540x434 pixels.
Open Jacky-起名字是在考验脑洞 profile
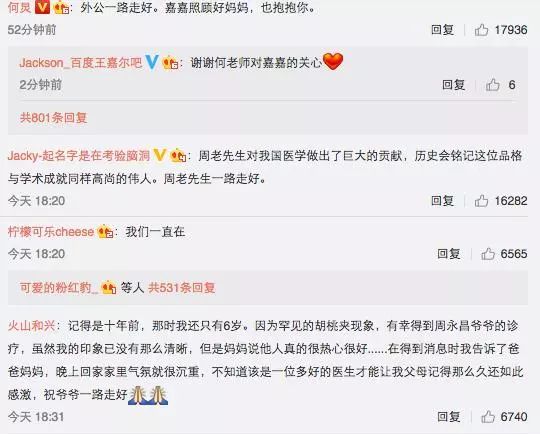(79, 156)
